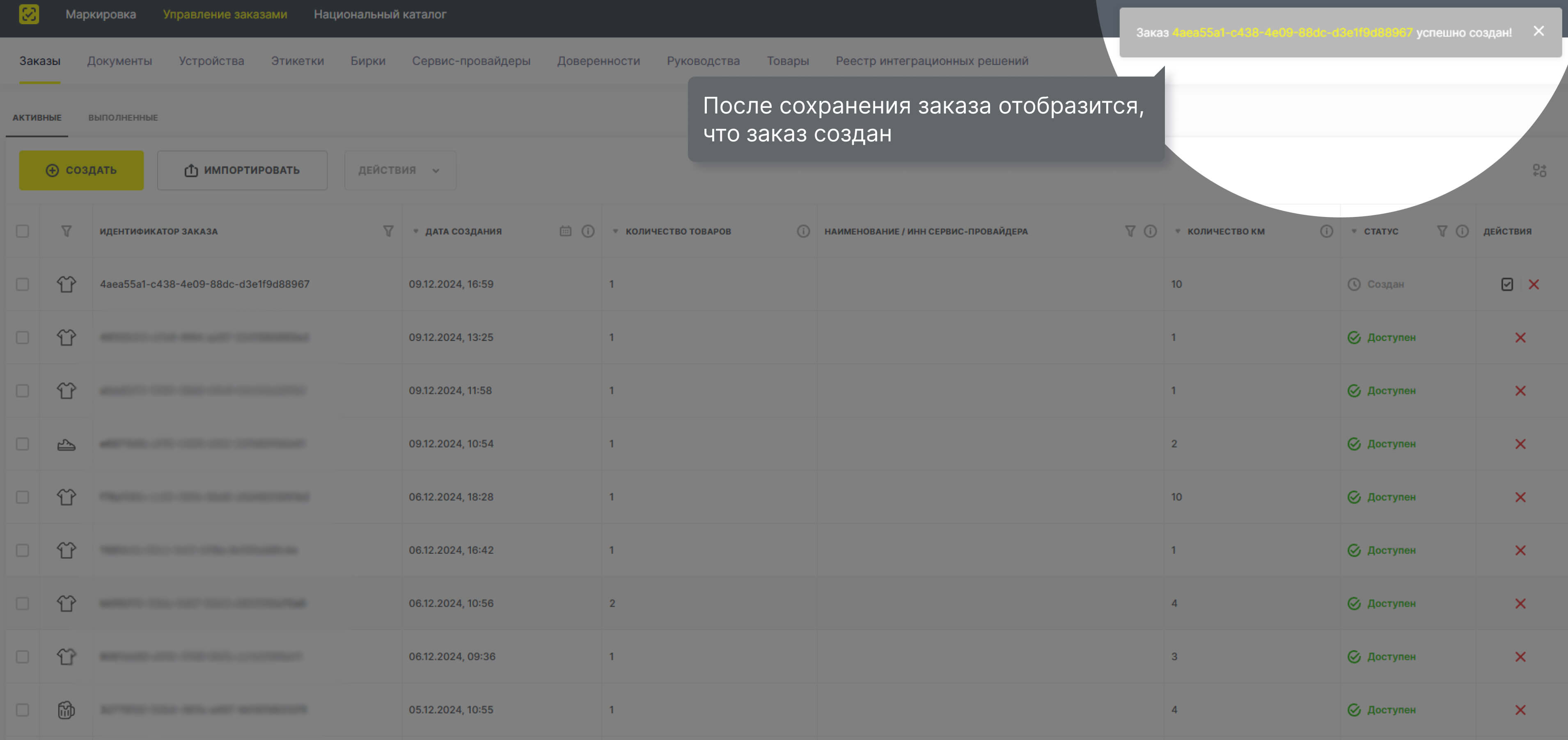Select the t-shirt clothing category icon in first row
The height and width of the screenshot is (740, 1568).
point(66,284)
